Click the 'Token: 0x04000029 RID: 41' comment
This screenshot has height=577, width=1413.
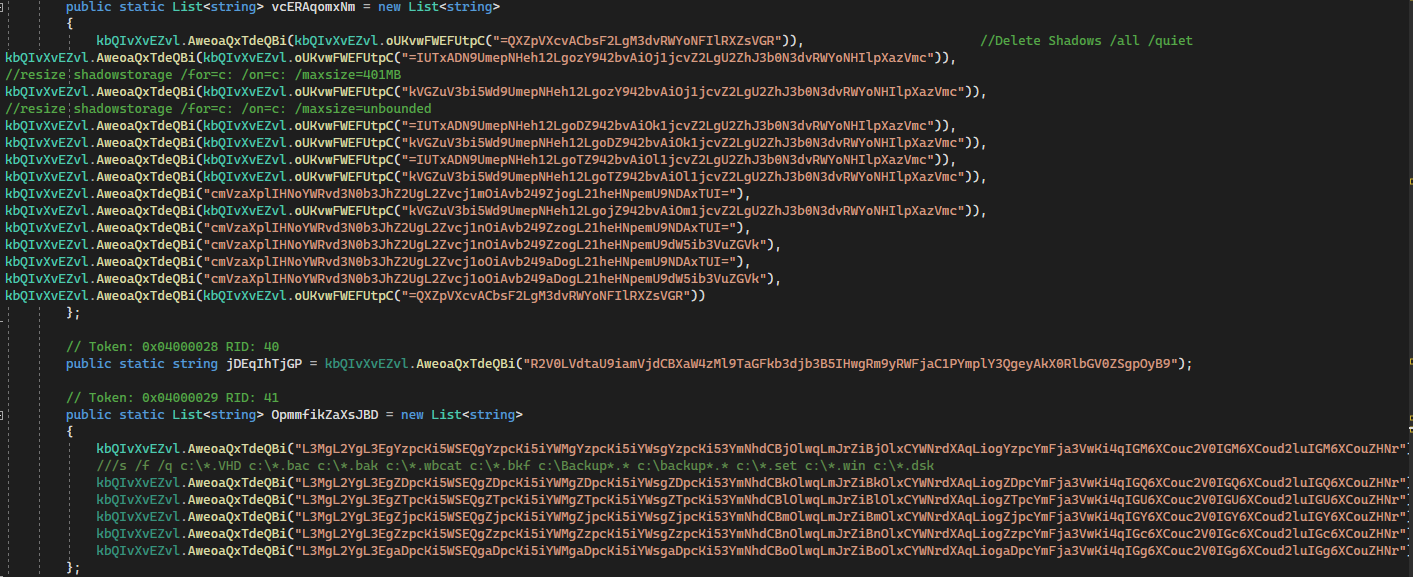pyautogui.click(x=172, y=398)
